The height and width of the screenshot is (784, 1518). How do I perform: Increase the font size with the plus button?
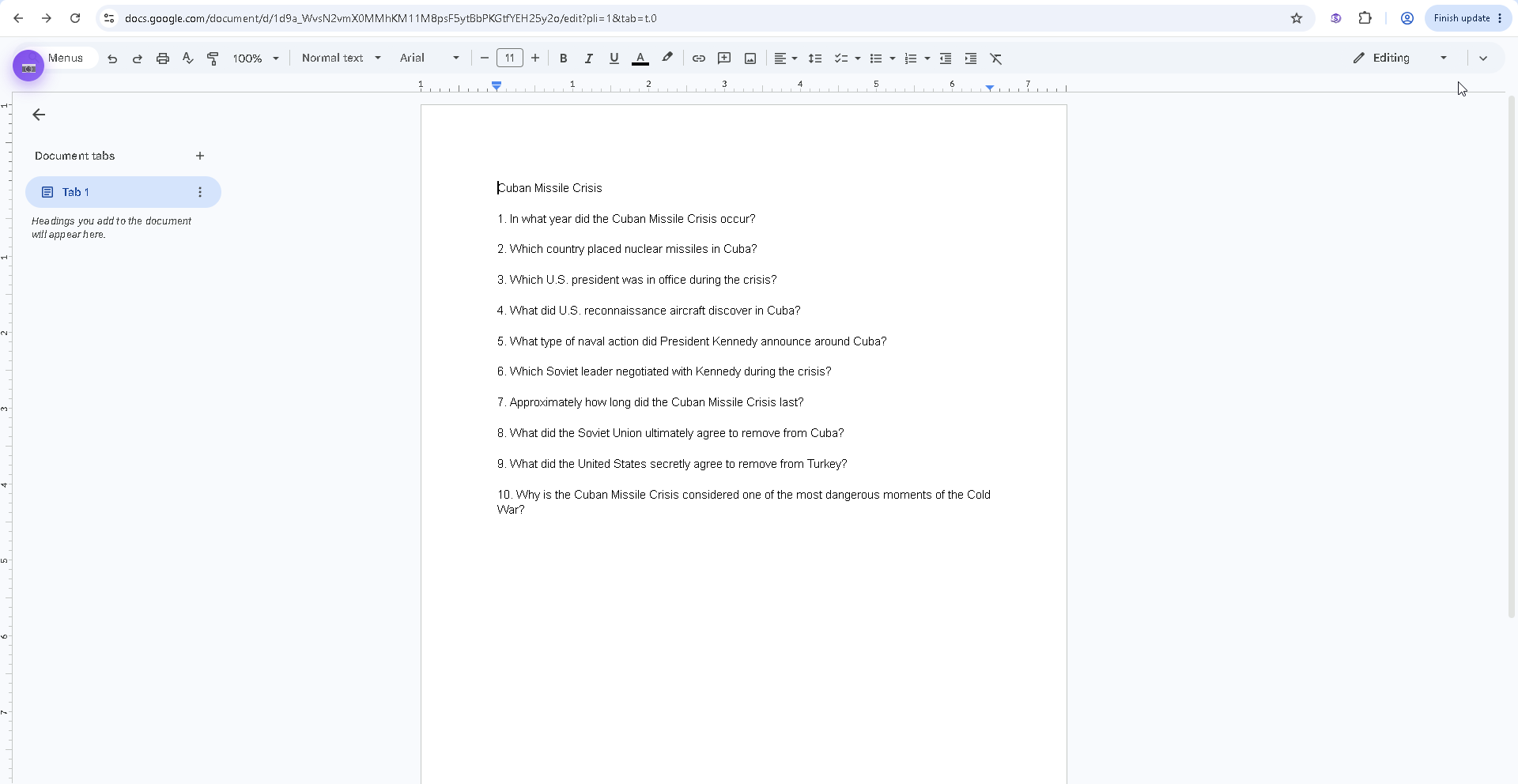(x=535, y=58)
